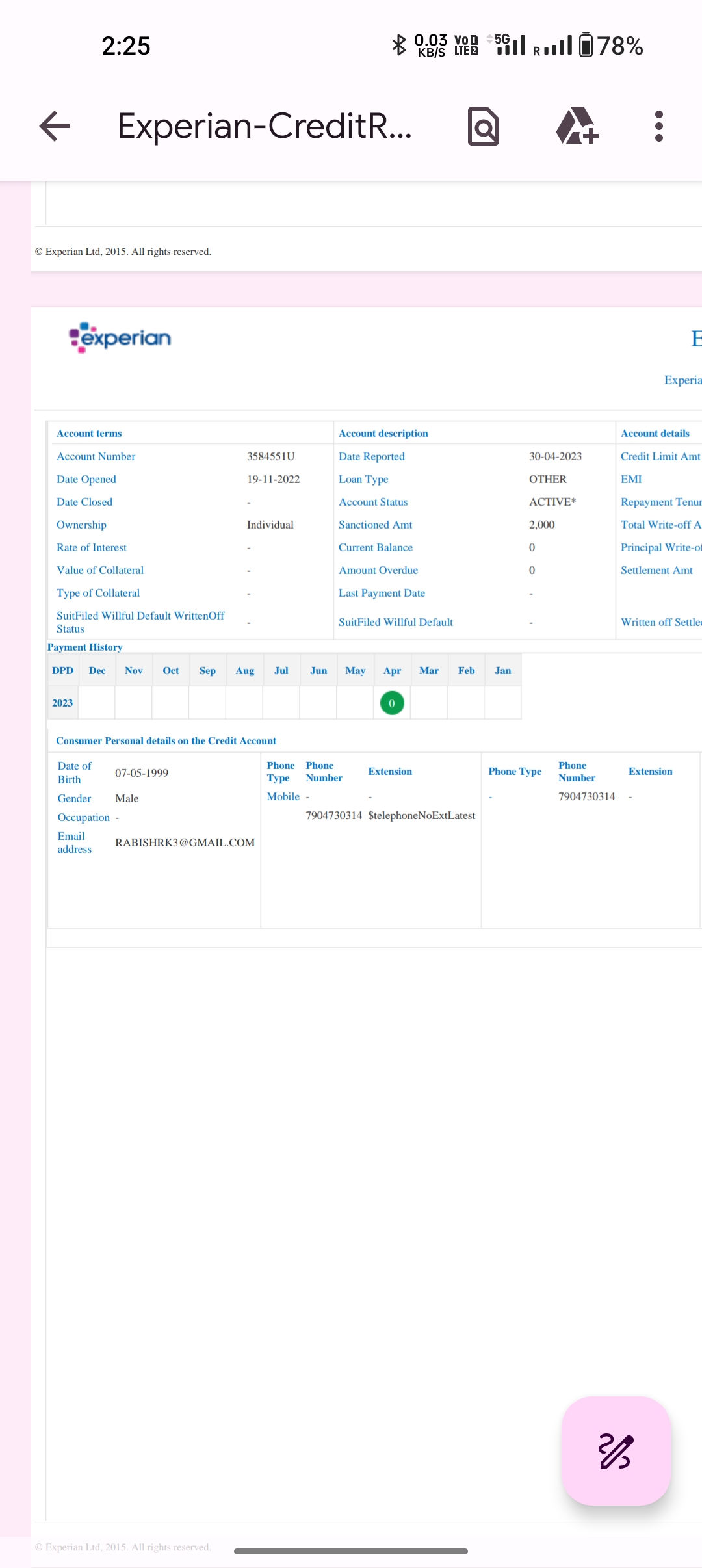Tap the Experian-CreditR document title
Viewport: 702px width, 1568px height.
tap(265, 126)
